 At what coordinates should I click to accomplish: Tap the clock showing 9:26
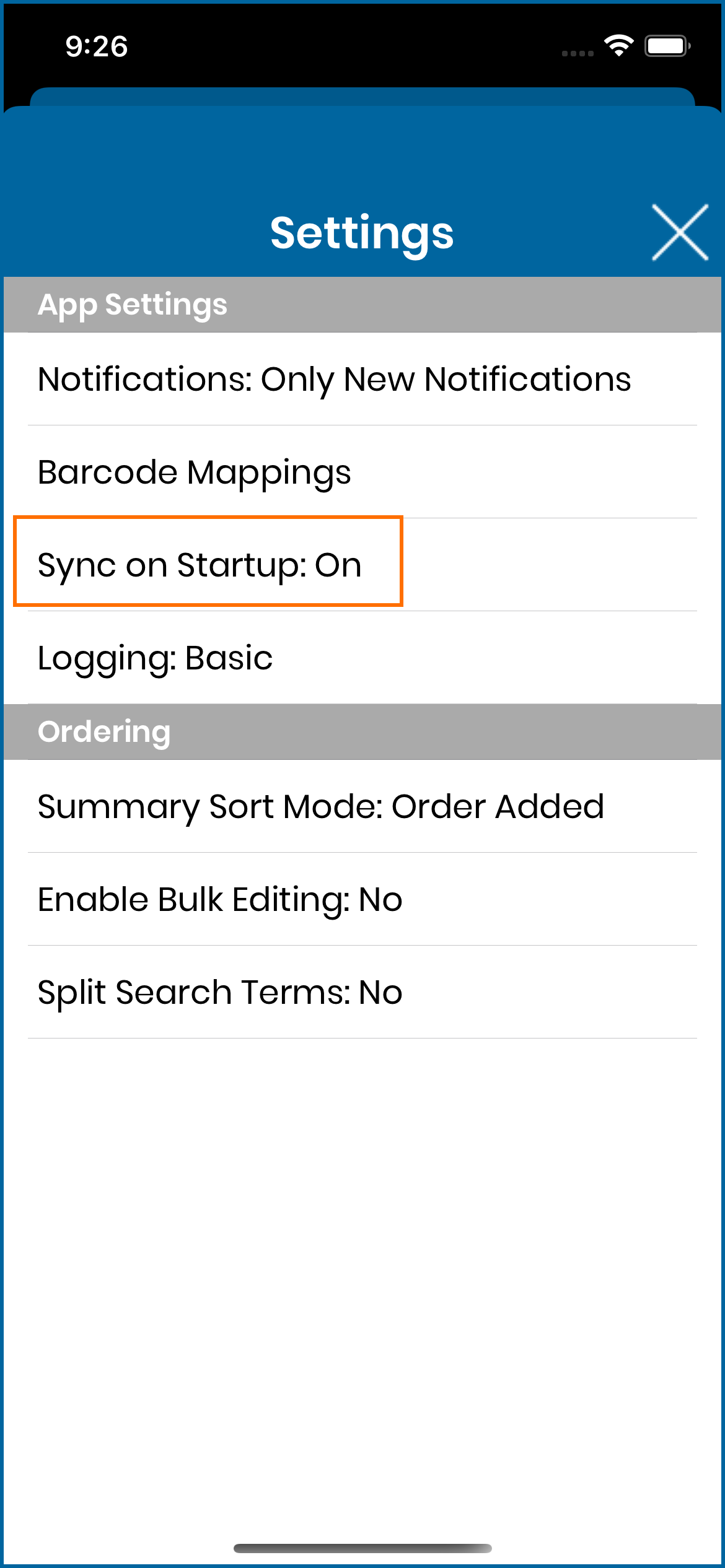(x=97, y=46)
